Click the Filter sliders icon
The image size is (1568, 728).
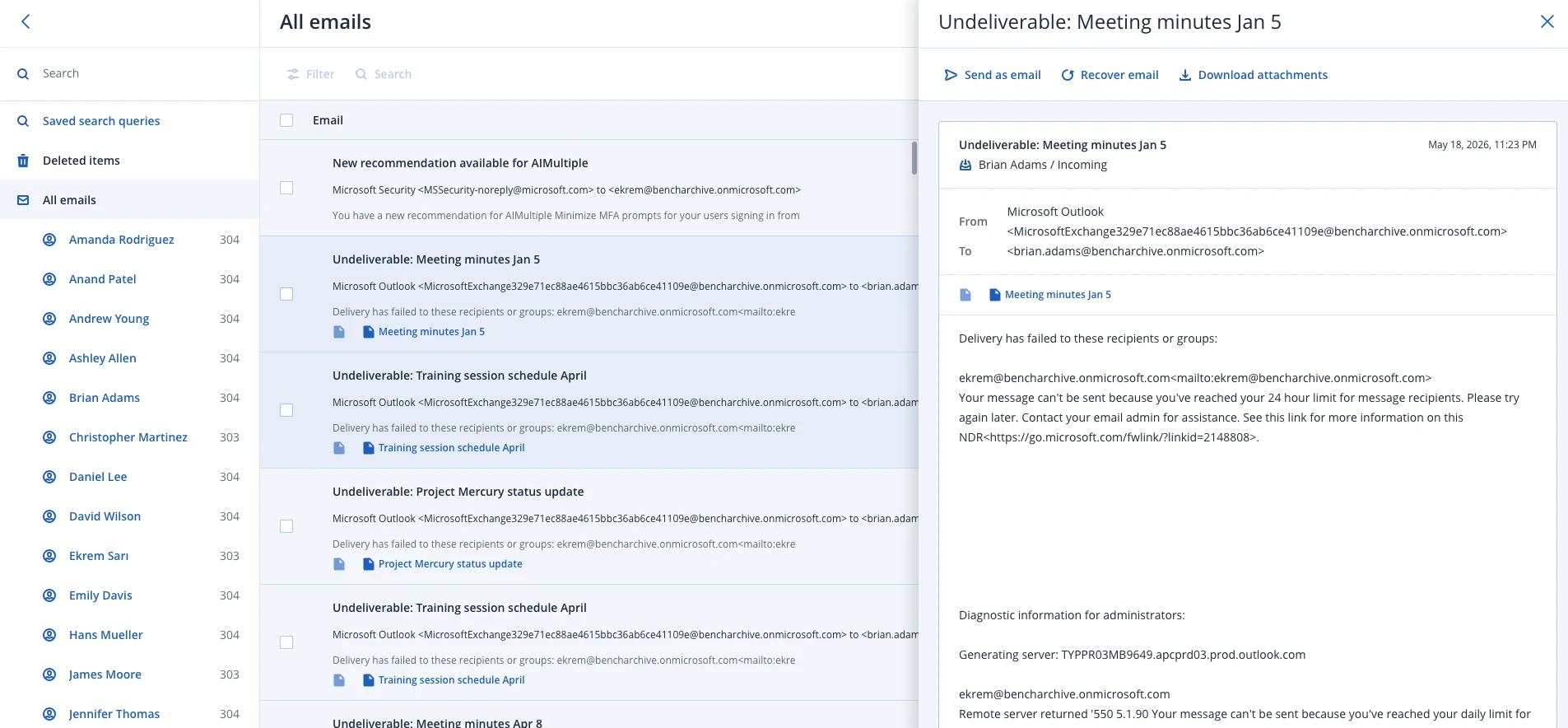coord(293,74)
